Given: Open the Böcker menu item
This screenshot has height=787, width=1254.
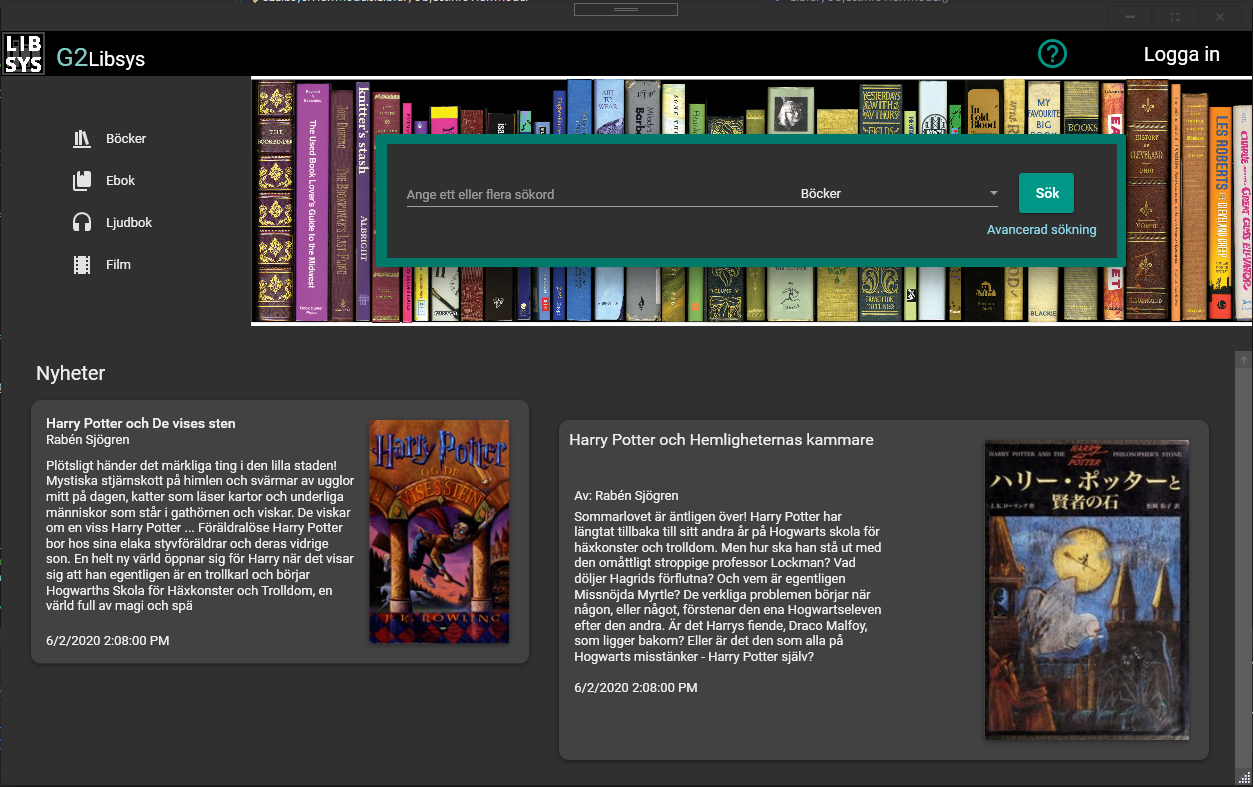Looking at the screenshot, I should (x=126, y=139).
